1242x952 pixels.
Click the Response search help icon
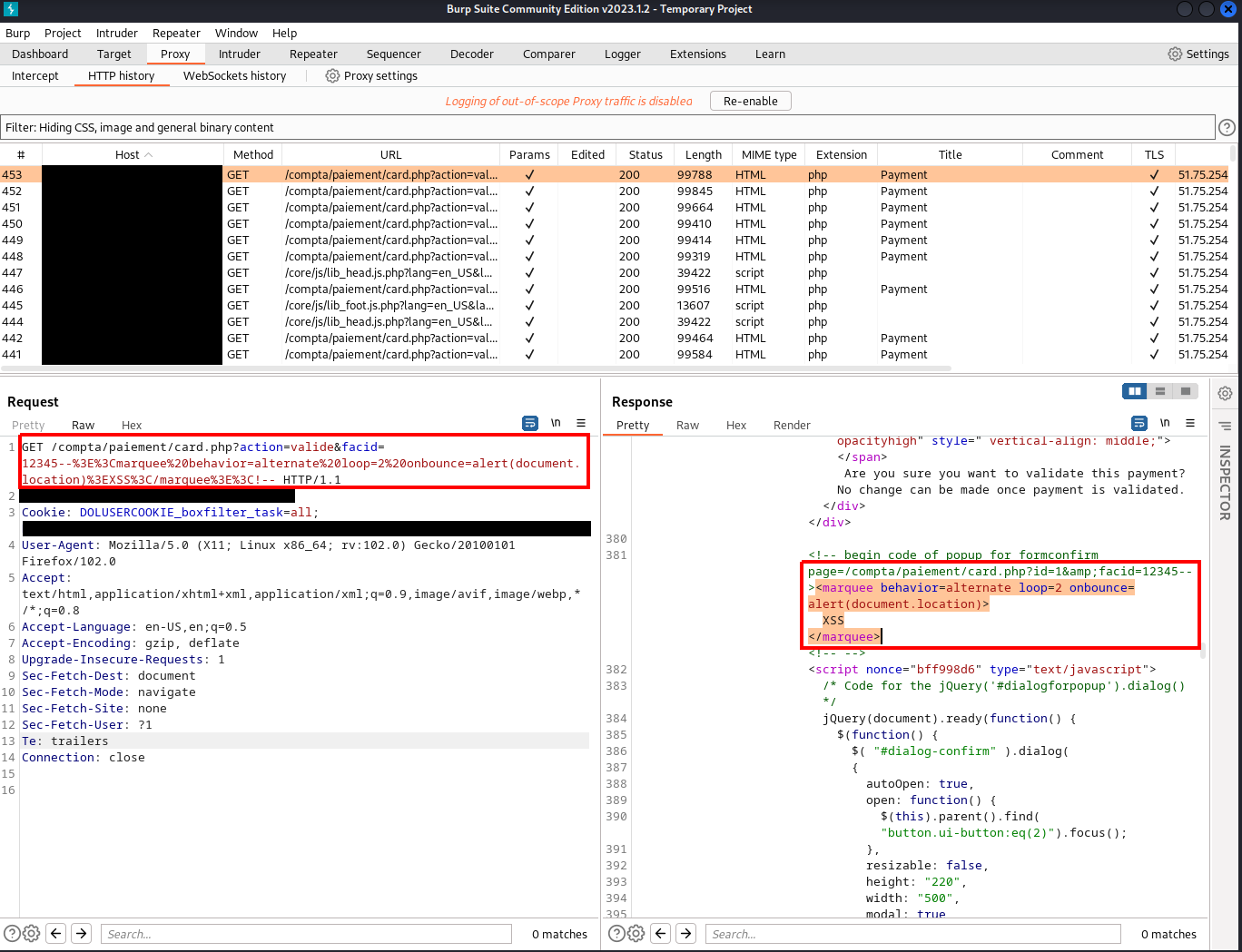pyautogui.click(x=616, y=933)
